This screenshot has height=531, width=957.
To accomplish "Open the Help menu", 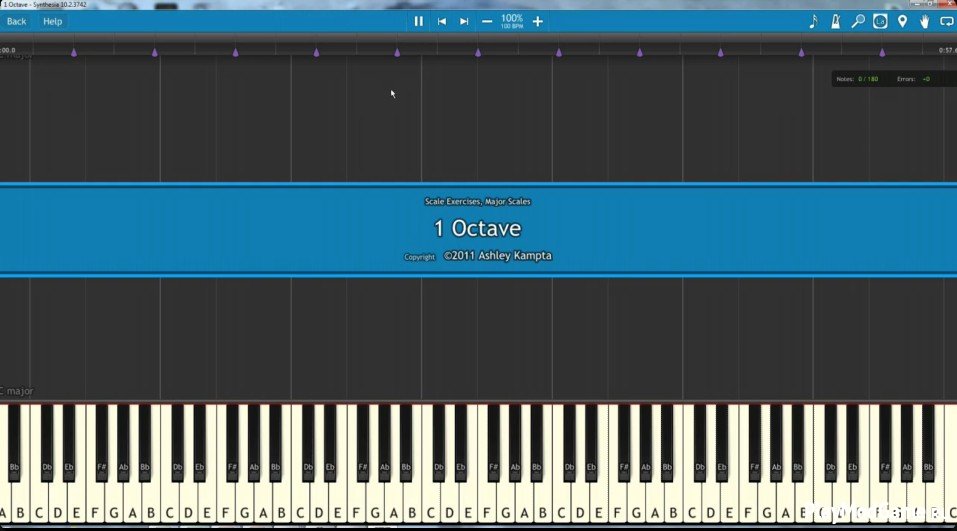I will pos(52,21).
